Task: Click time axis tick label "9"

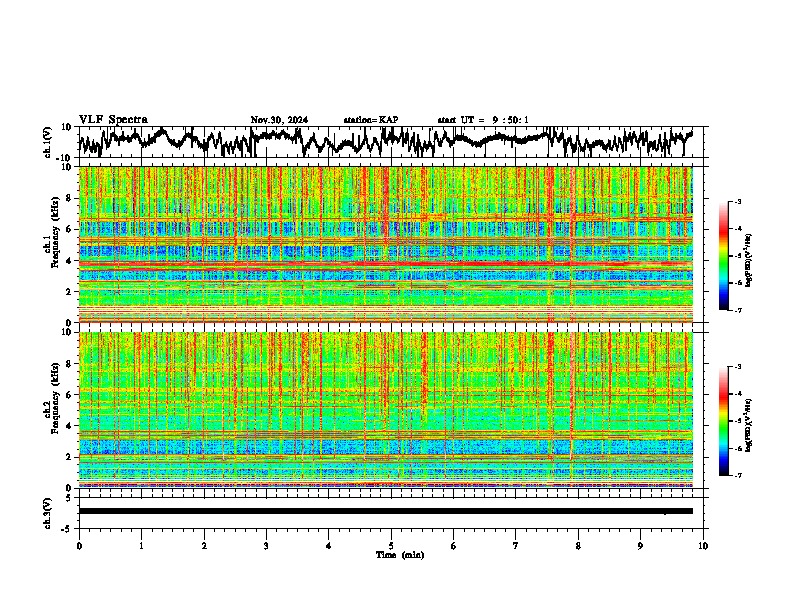Action: click(640, 545)
